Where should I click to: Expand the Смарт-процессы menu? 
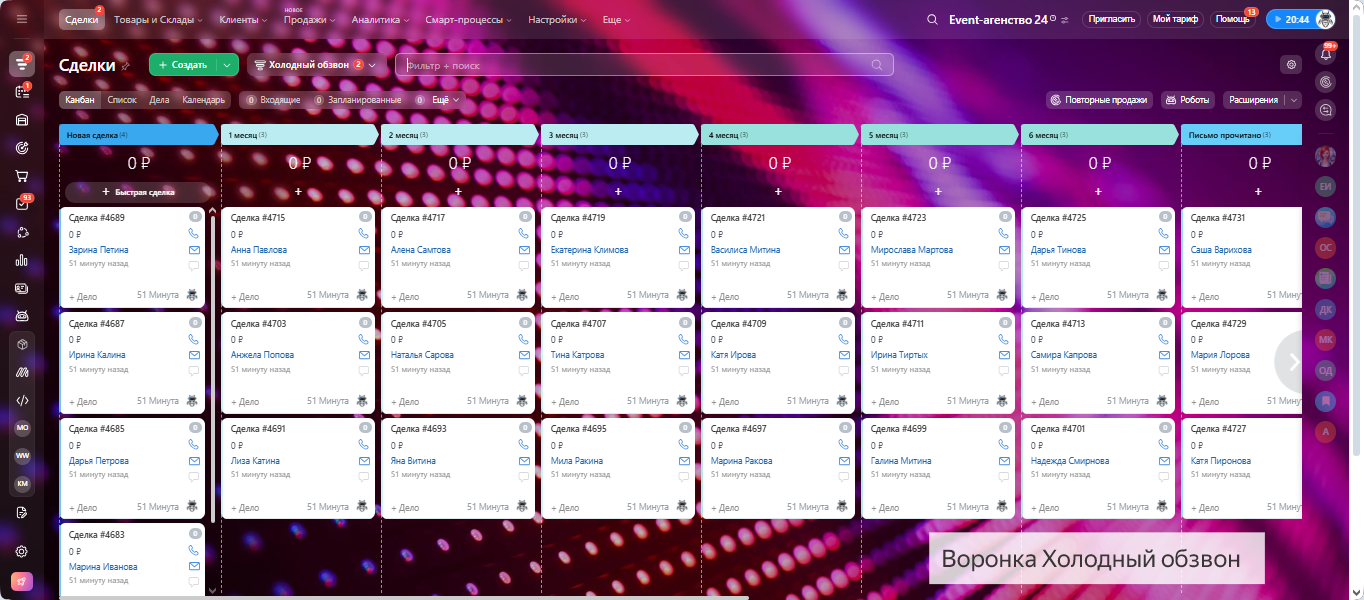tap(469, 19)
